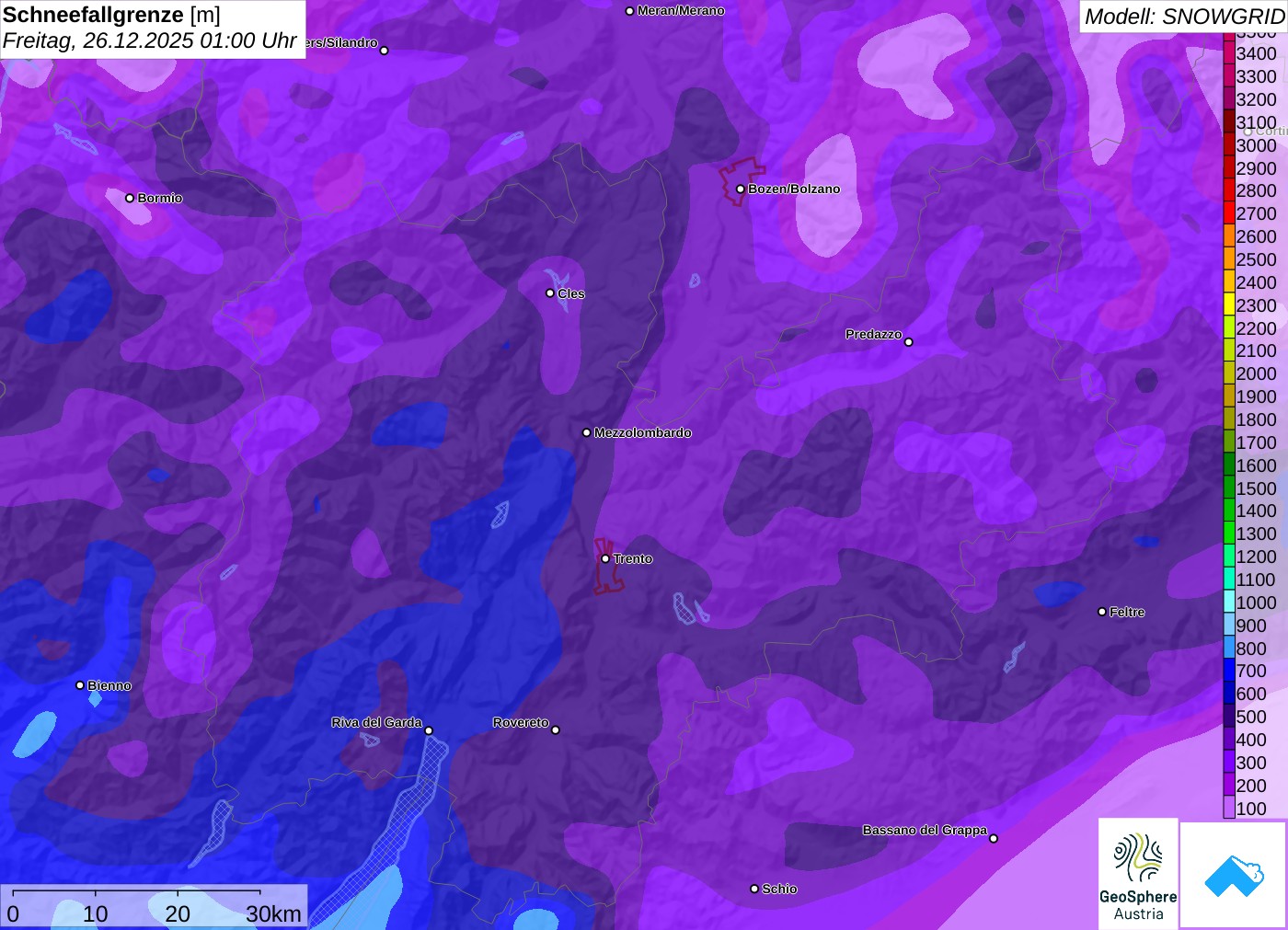Click the "30km" scale bar label
1288x930 pixels.
(x=273, y=913)
